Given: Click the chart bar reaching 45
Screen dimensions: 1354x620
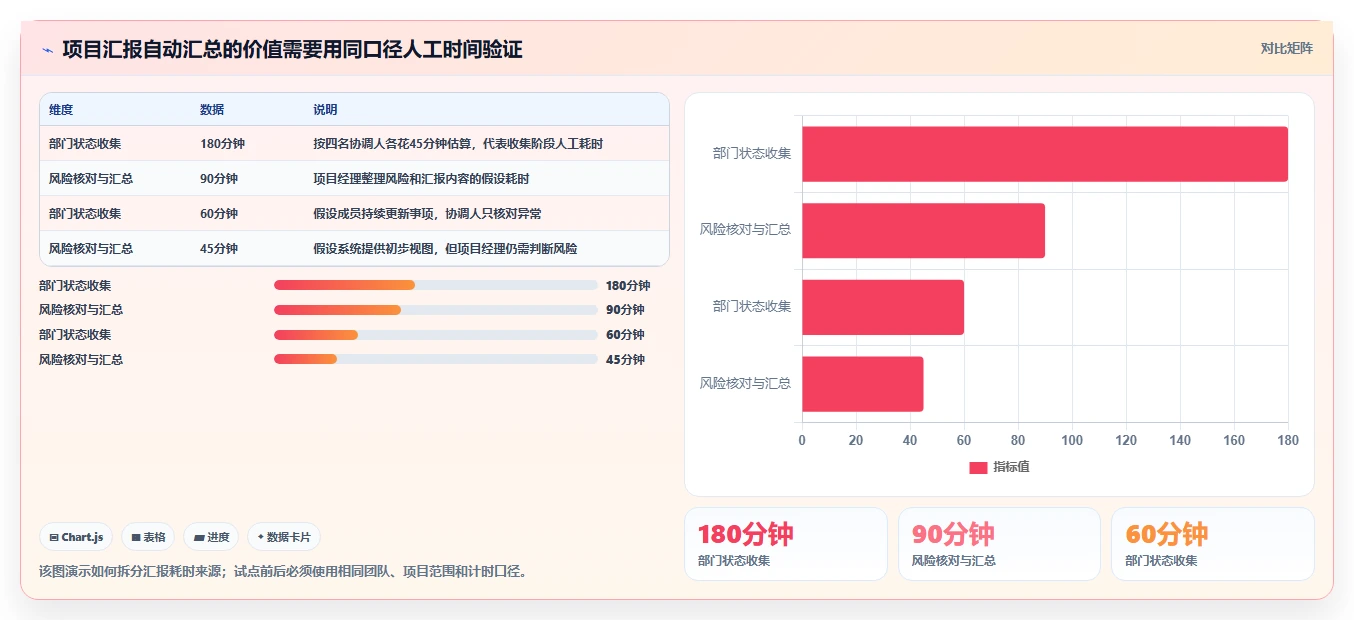Looking at the screenshot, I should click(862, 384).
